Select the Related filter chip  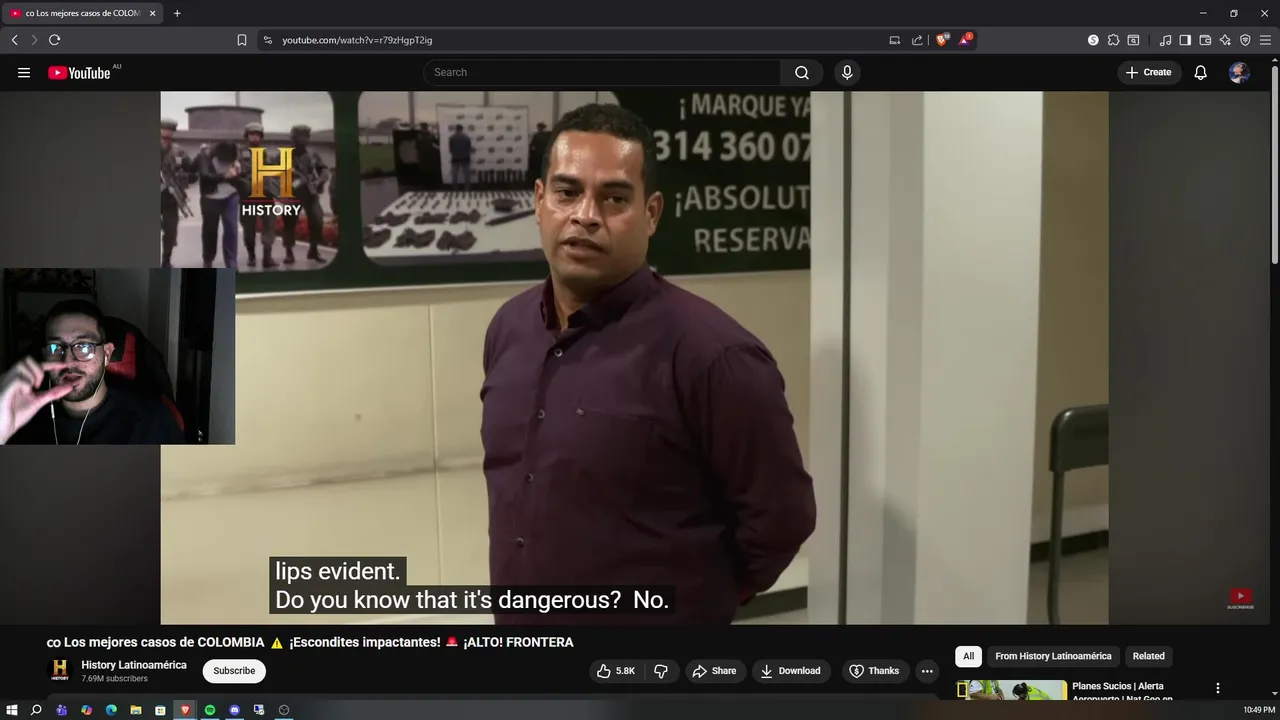pos(1148,656)
